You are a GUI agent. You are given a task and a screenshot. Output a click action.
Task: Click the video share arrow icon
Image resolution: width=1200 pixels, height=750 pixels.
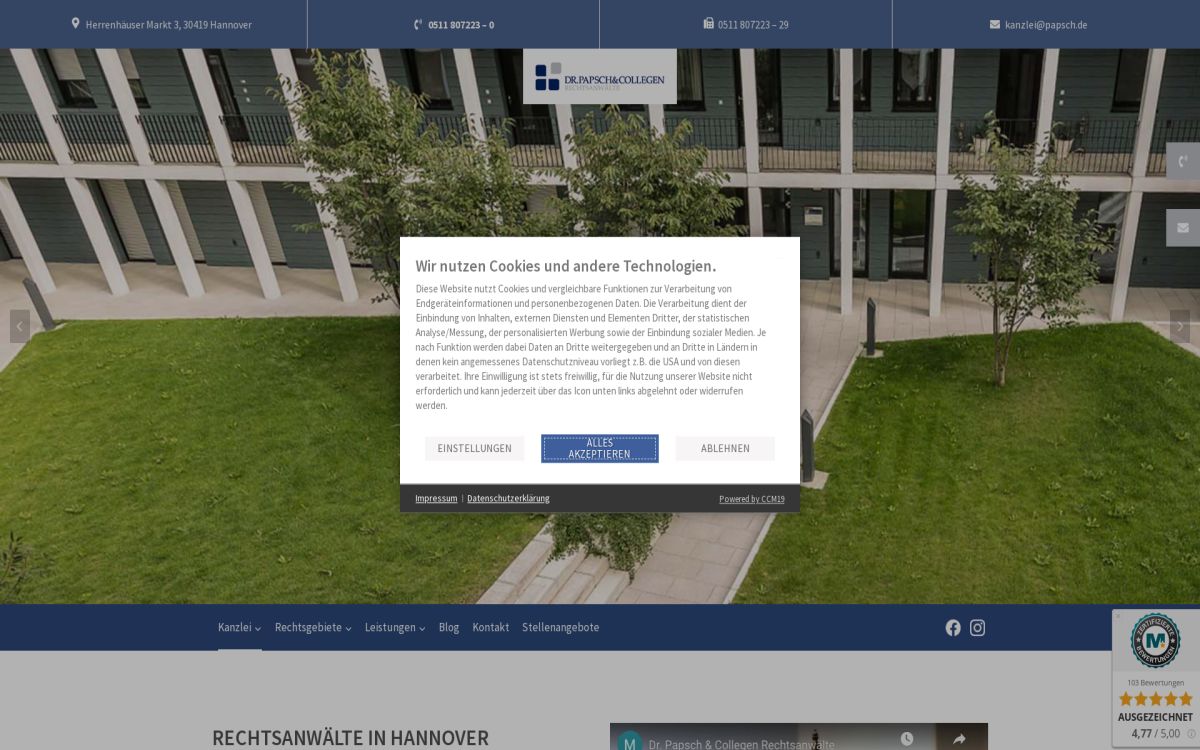[958, 739]
